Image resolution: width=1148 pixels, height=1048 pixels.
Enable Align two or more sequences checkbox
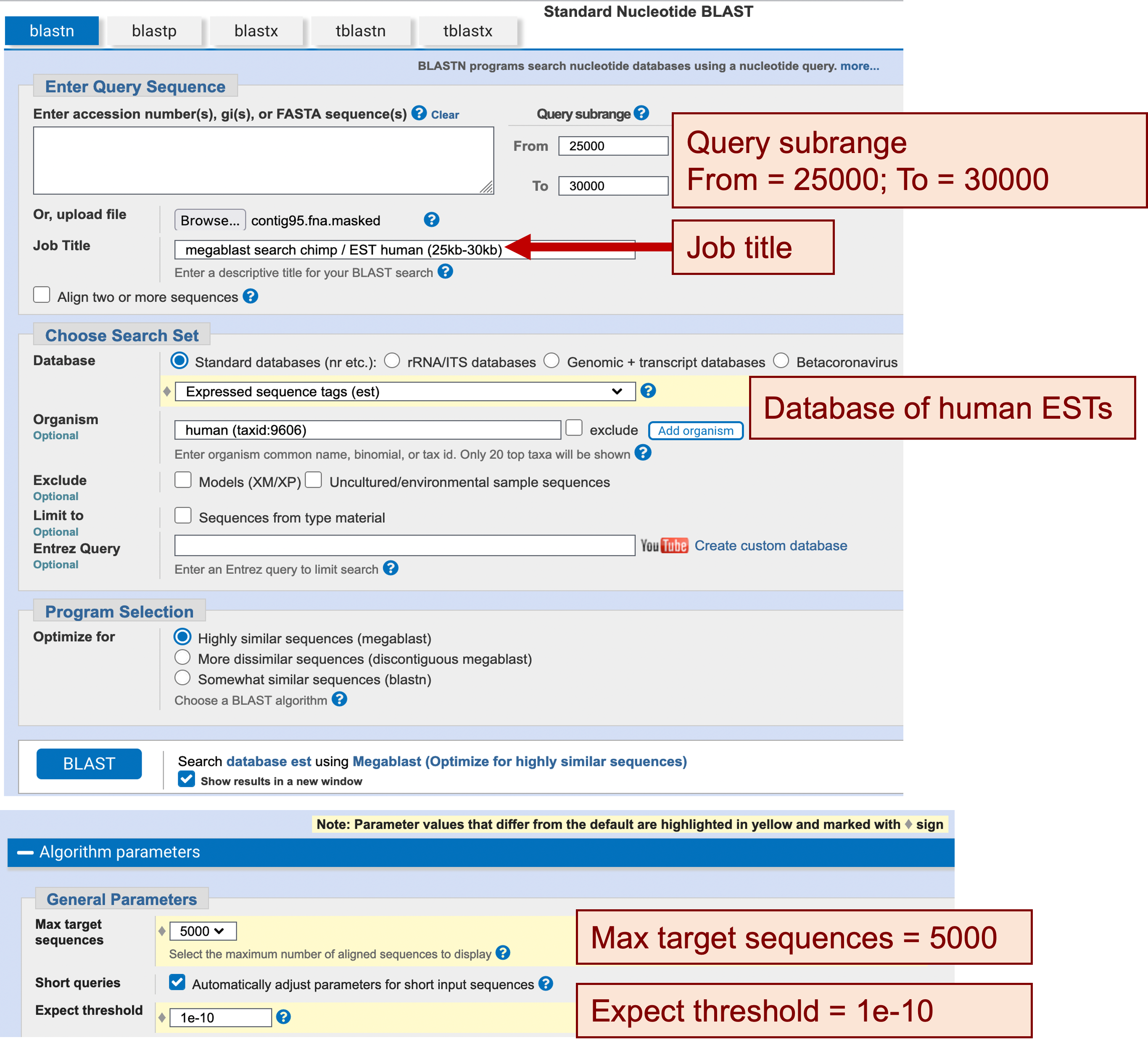[42, 295]
